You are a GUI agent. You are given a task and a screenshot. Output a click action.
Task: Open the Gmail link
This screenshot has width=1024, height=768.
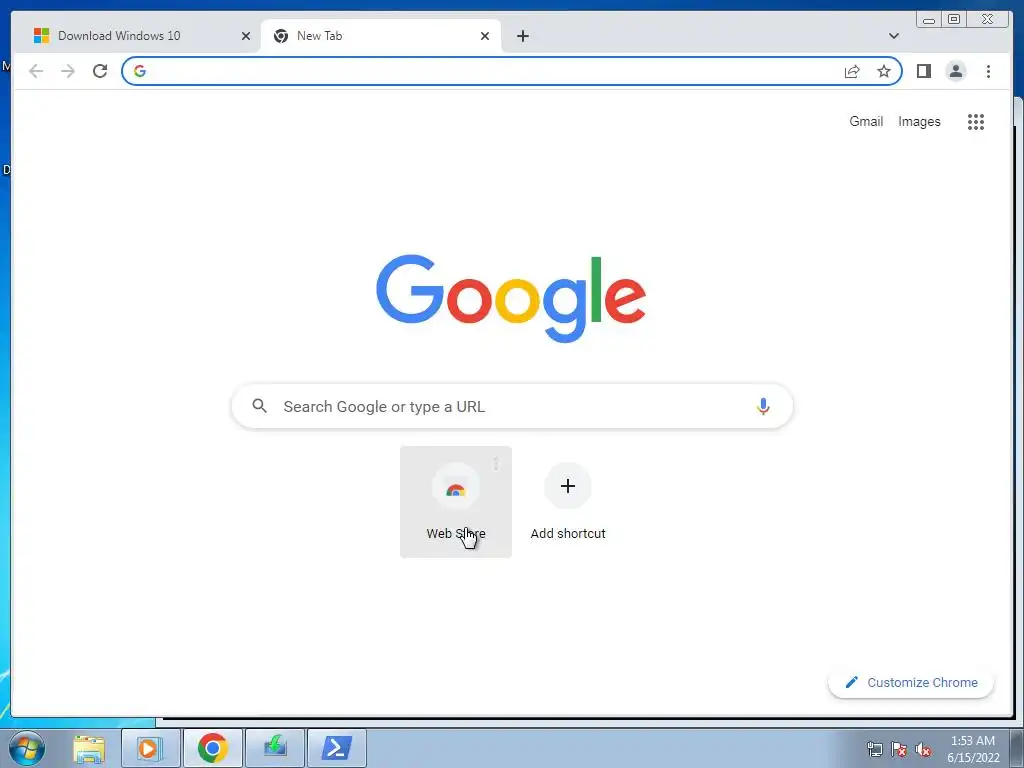[x=866, y=121]
